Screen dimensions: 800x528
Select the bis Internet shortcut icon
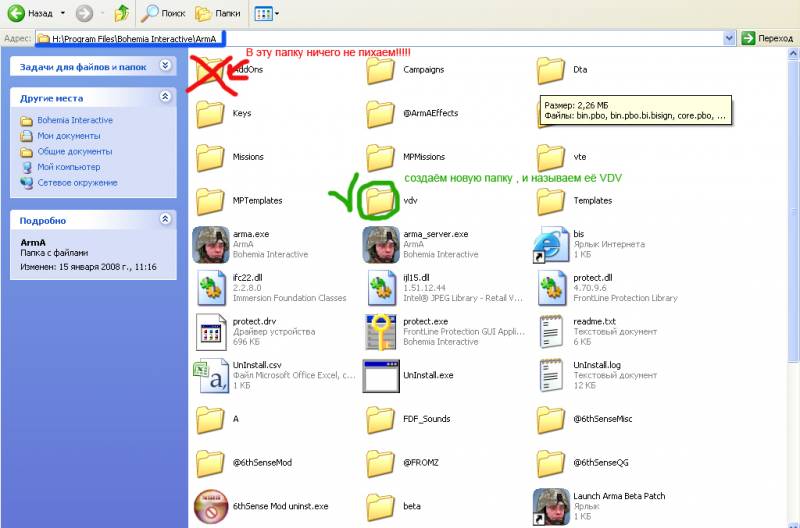coord(551,245)
